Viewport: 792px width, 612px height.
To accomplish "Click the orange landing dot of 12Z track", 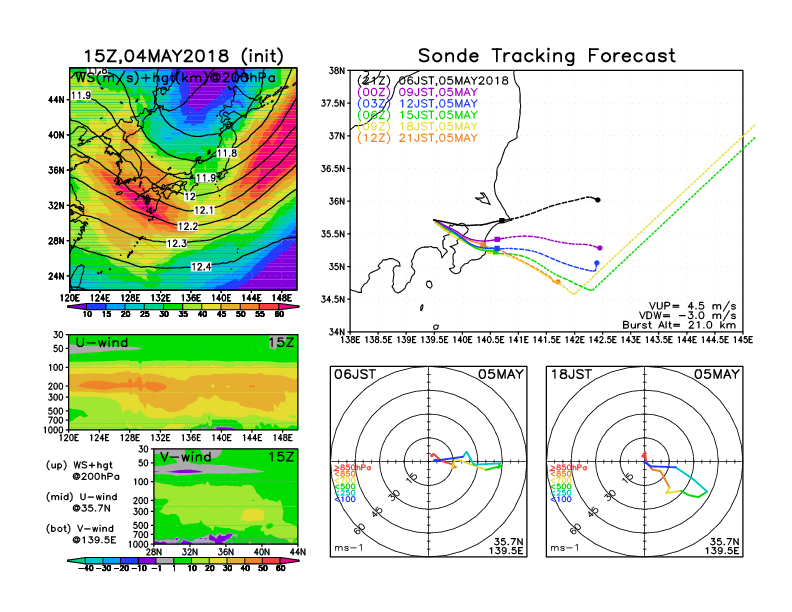I will click(x=558, y=282).
